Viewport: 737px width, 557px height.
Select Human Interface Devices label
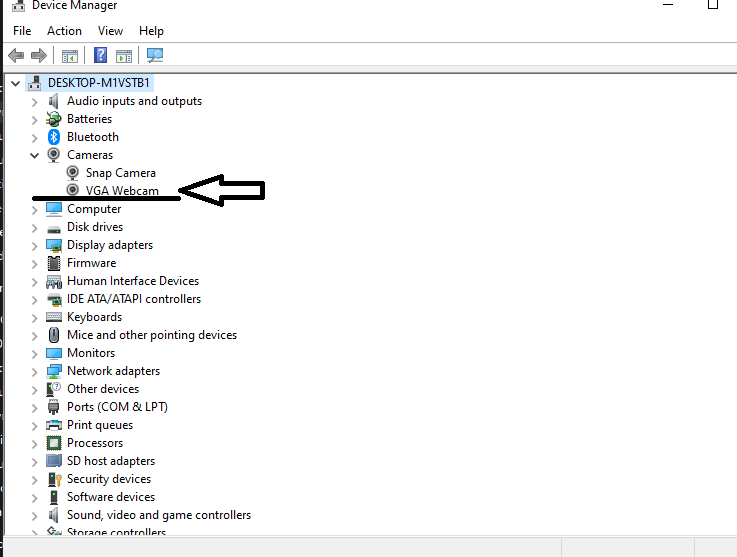coord(133,281)
